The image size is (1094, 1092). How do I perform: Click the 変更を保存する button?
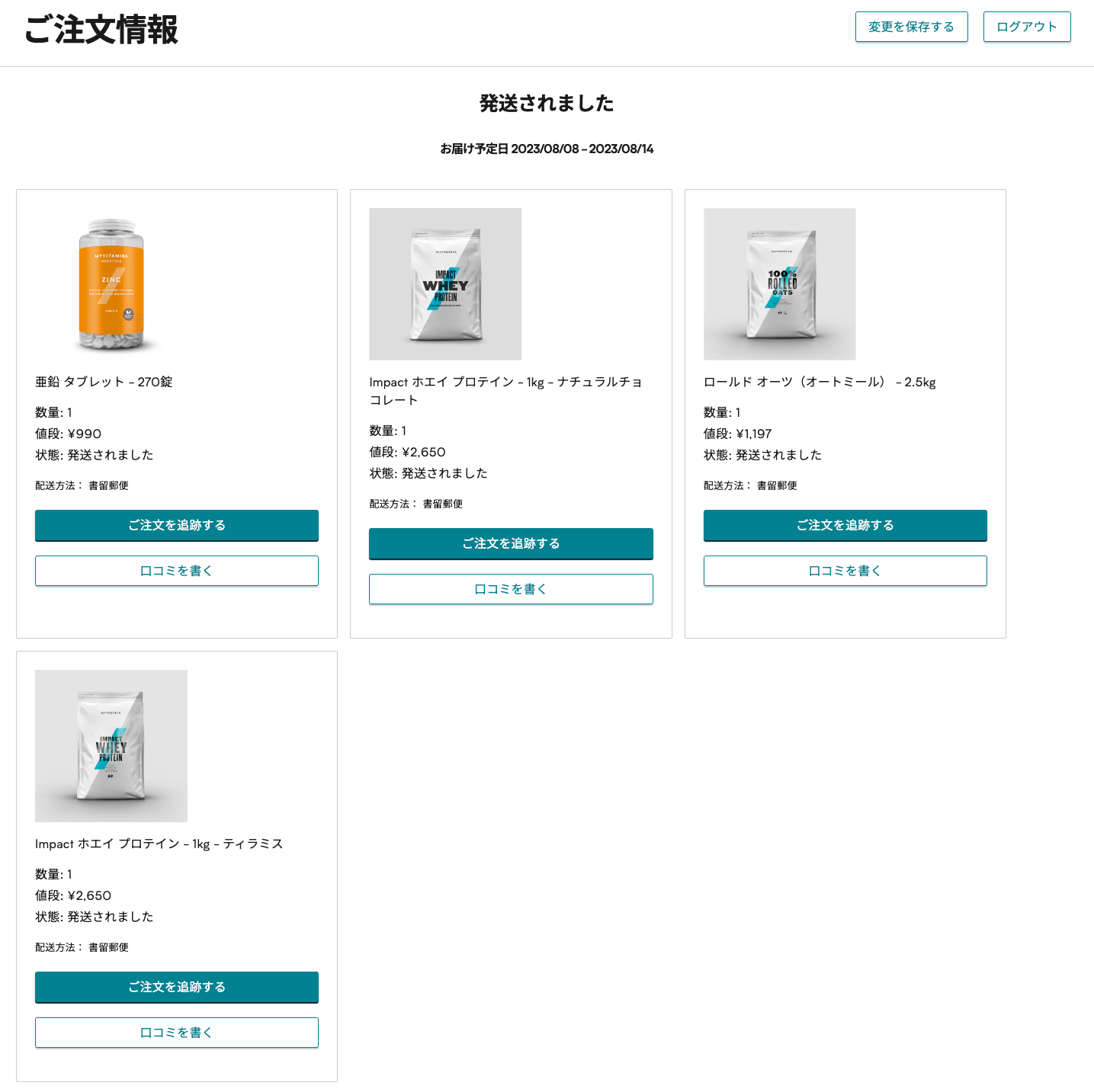[911, 27]
